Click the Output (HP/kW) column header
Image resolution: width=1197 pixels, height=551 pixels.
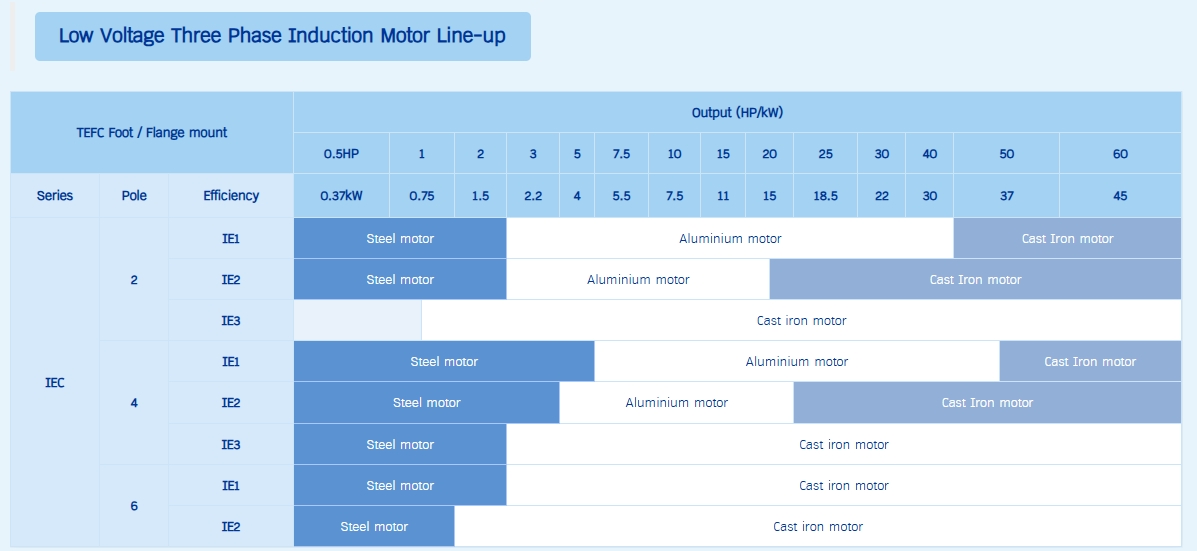click(737, 112)
